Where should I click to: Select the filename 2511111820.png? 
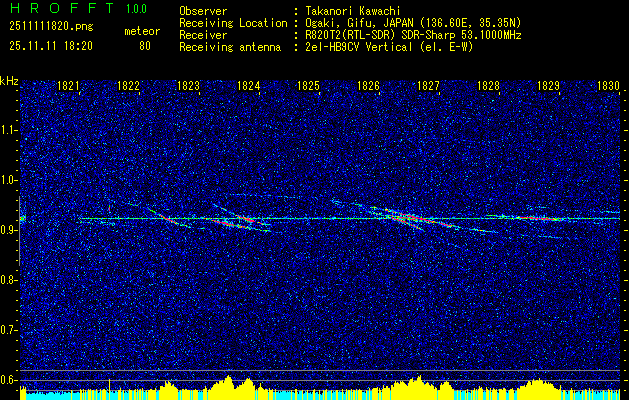[51, 27]
